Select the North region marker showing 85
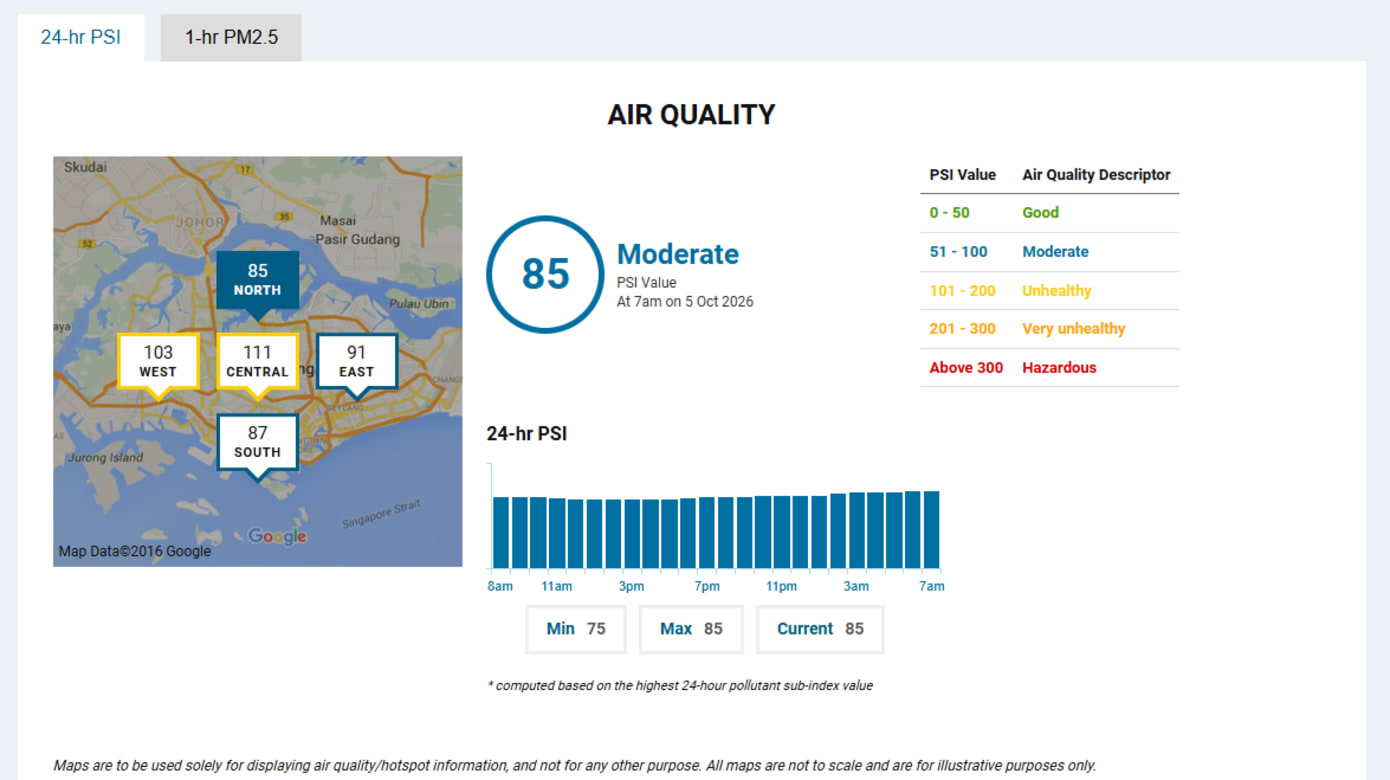 click(x=258, y=281)
